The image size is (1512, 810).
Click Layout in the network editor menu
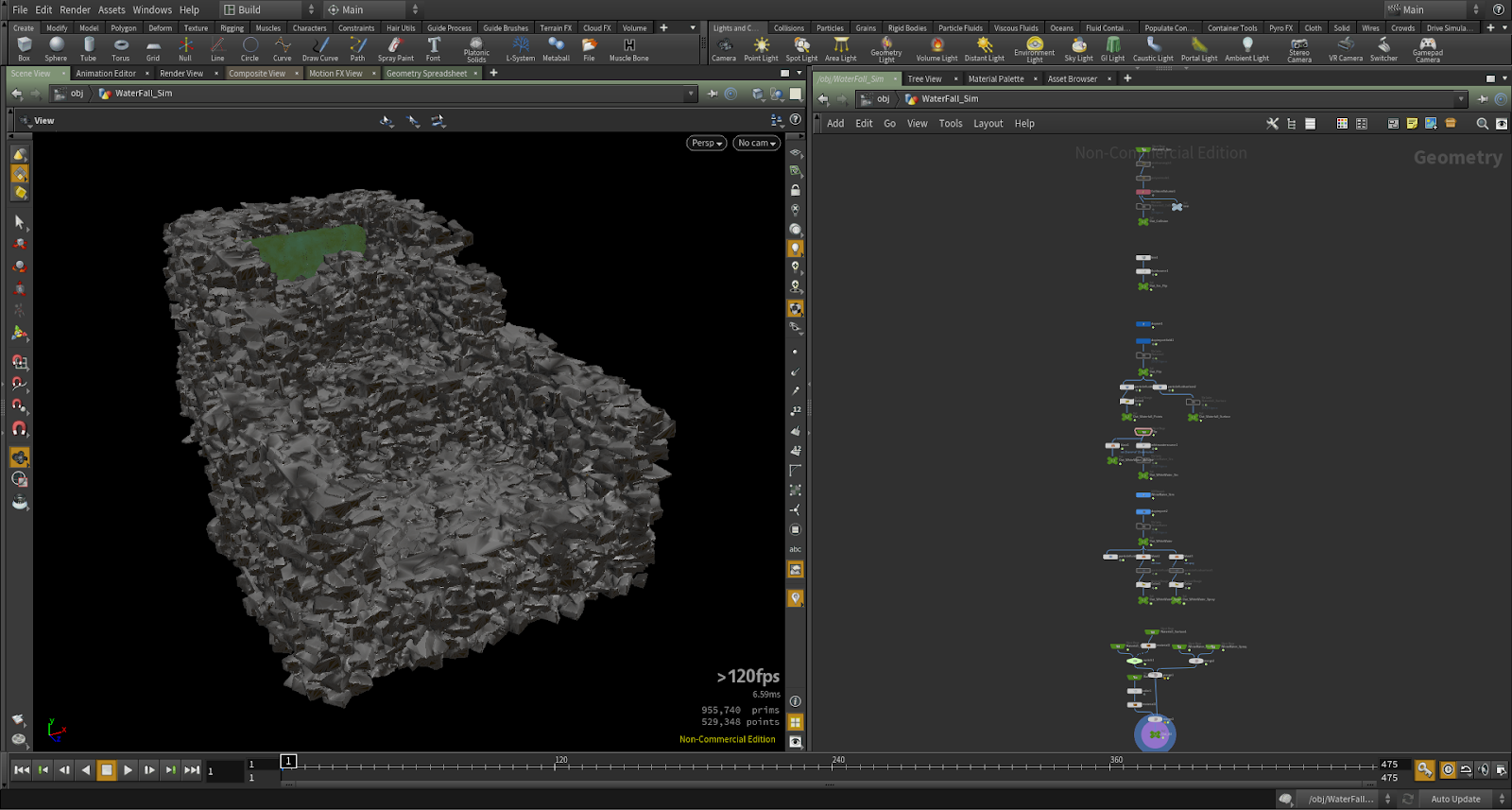988,124
